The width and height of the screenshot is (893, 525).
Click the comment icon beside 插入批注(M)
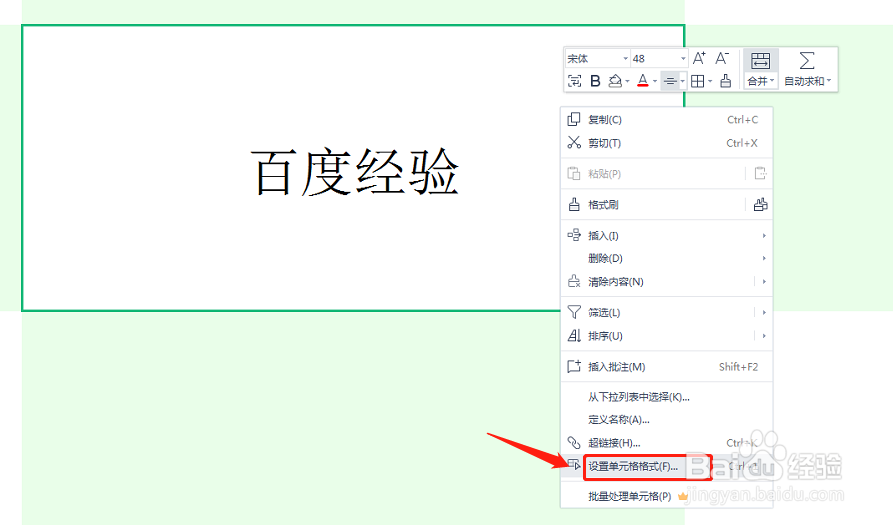[x=574, y=366]
